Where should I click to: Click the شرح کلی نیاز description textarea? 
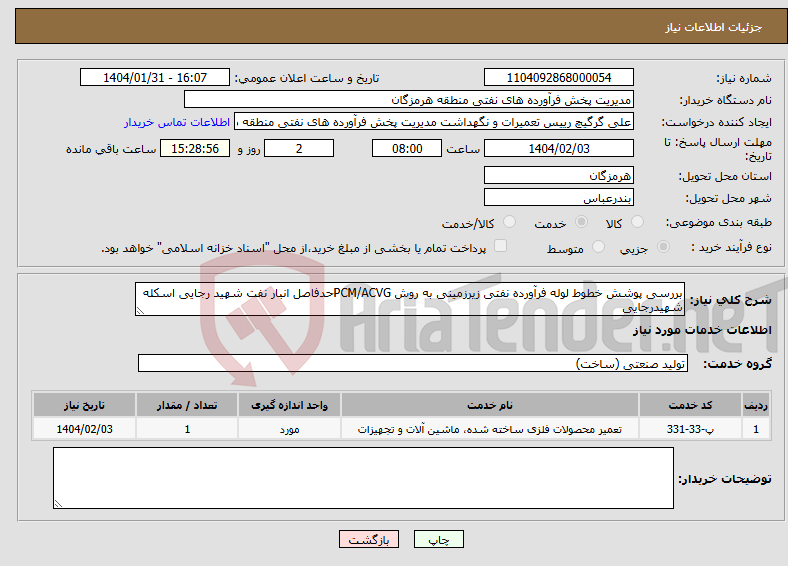[x=410, y=299]
